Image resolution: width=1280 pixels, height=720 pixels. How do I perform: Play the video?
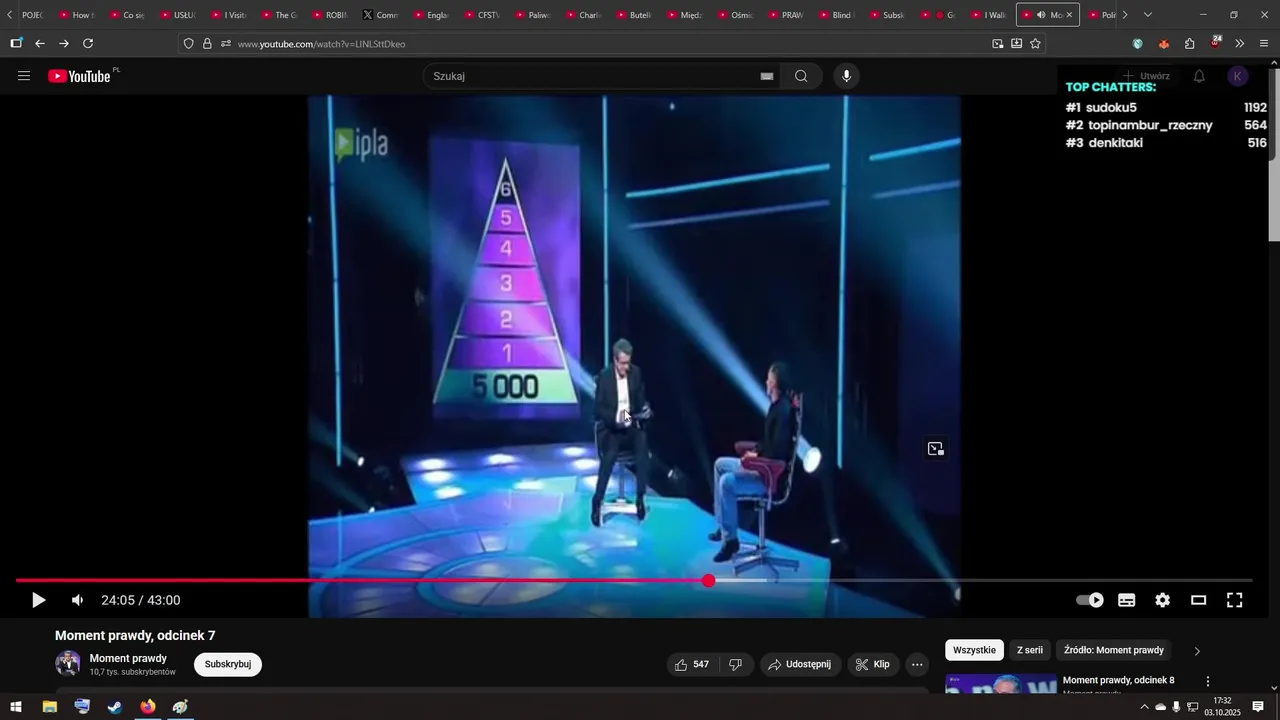tap(38, 600)
